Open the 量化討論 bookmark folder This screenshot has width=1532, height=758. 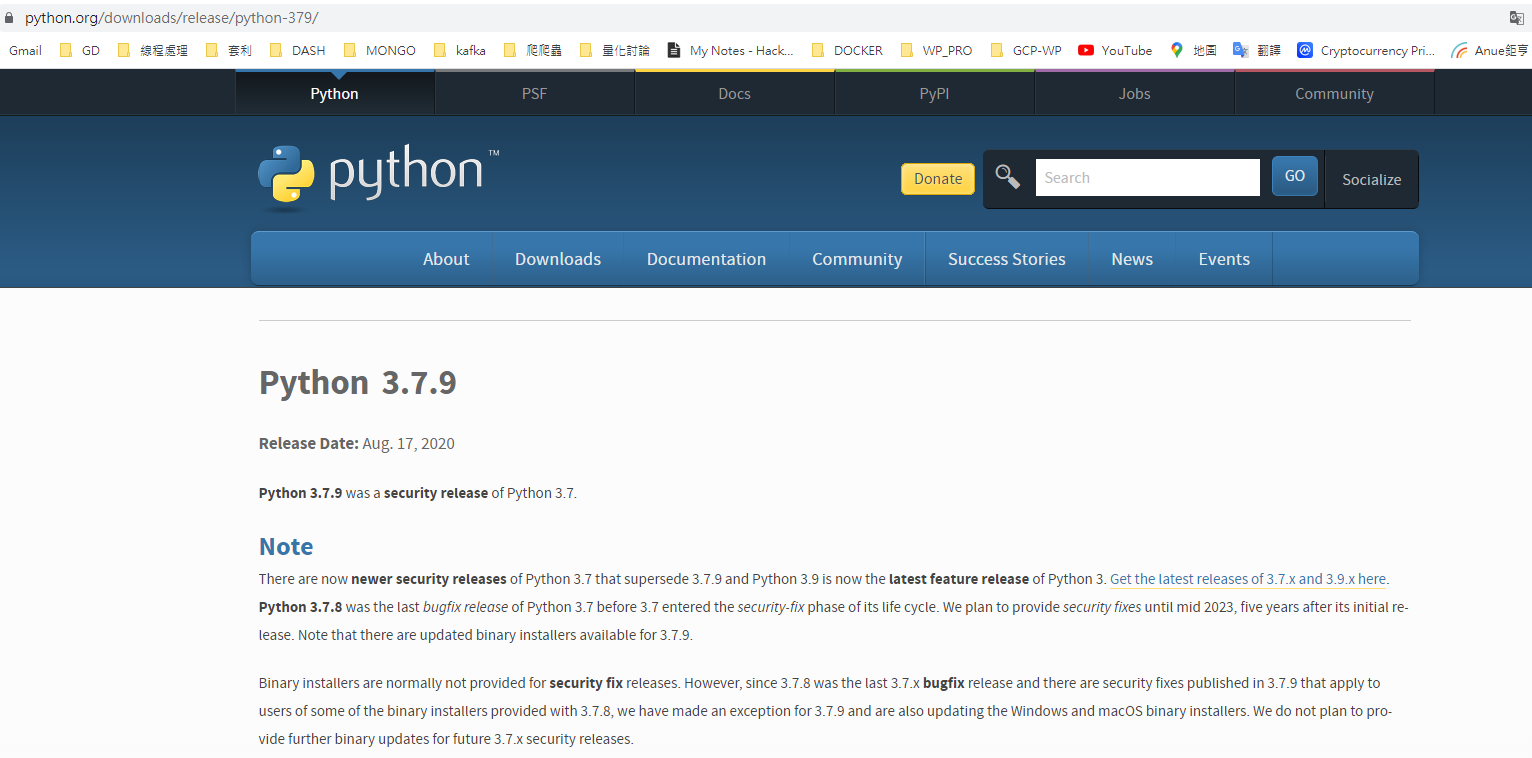click(614, 50)
